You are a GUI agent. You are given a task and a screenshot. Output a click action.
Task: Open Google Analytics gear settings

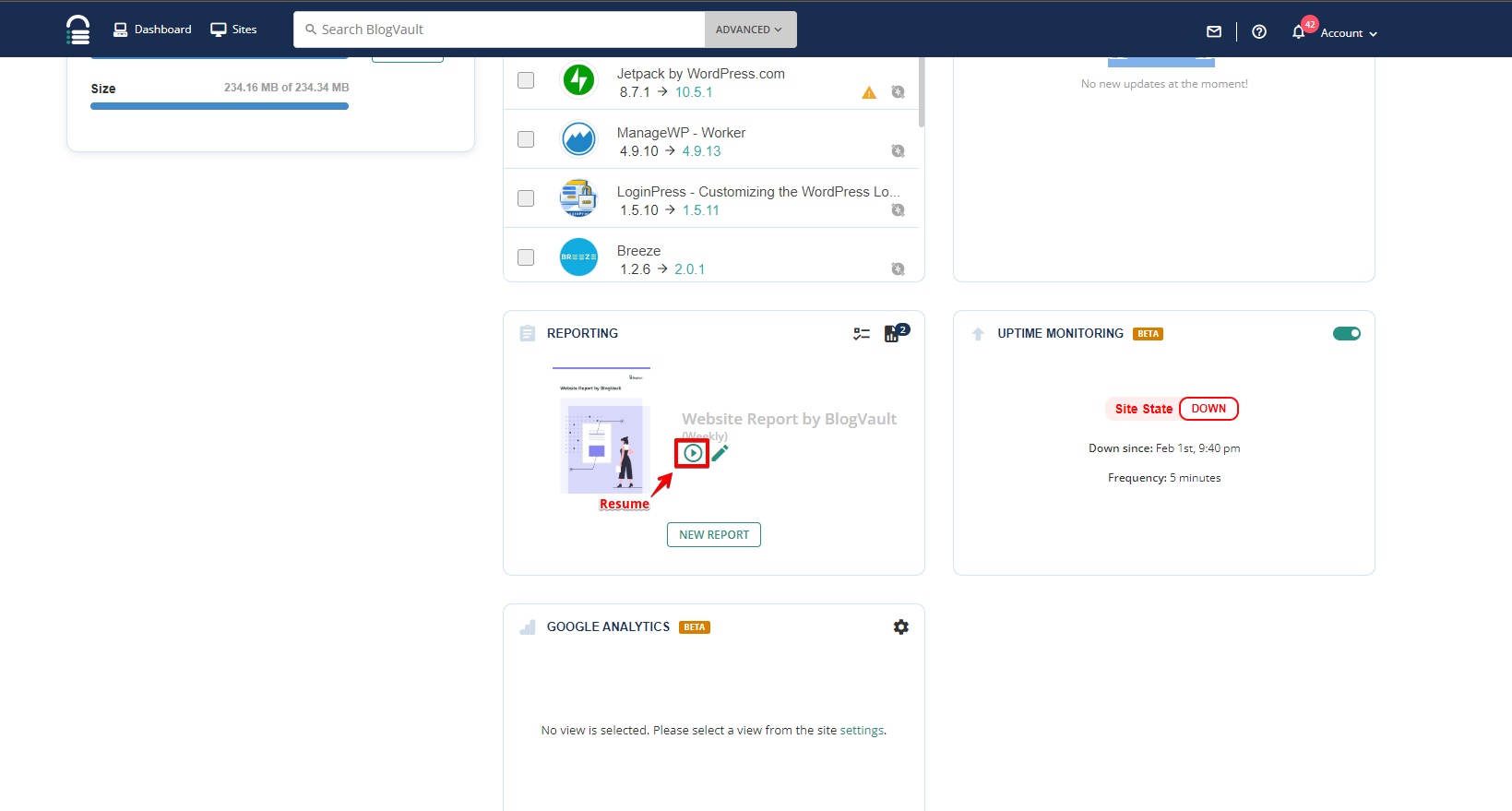pyautogui.click(x=901, y=627)
